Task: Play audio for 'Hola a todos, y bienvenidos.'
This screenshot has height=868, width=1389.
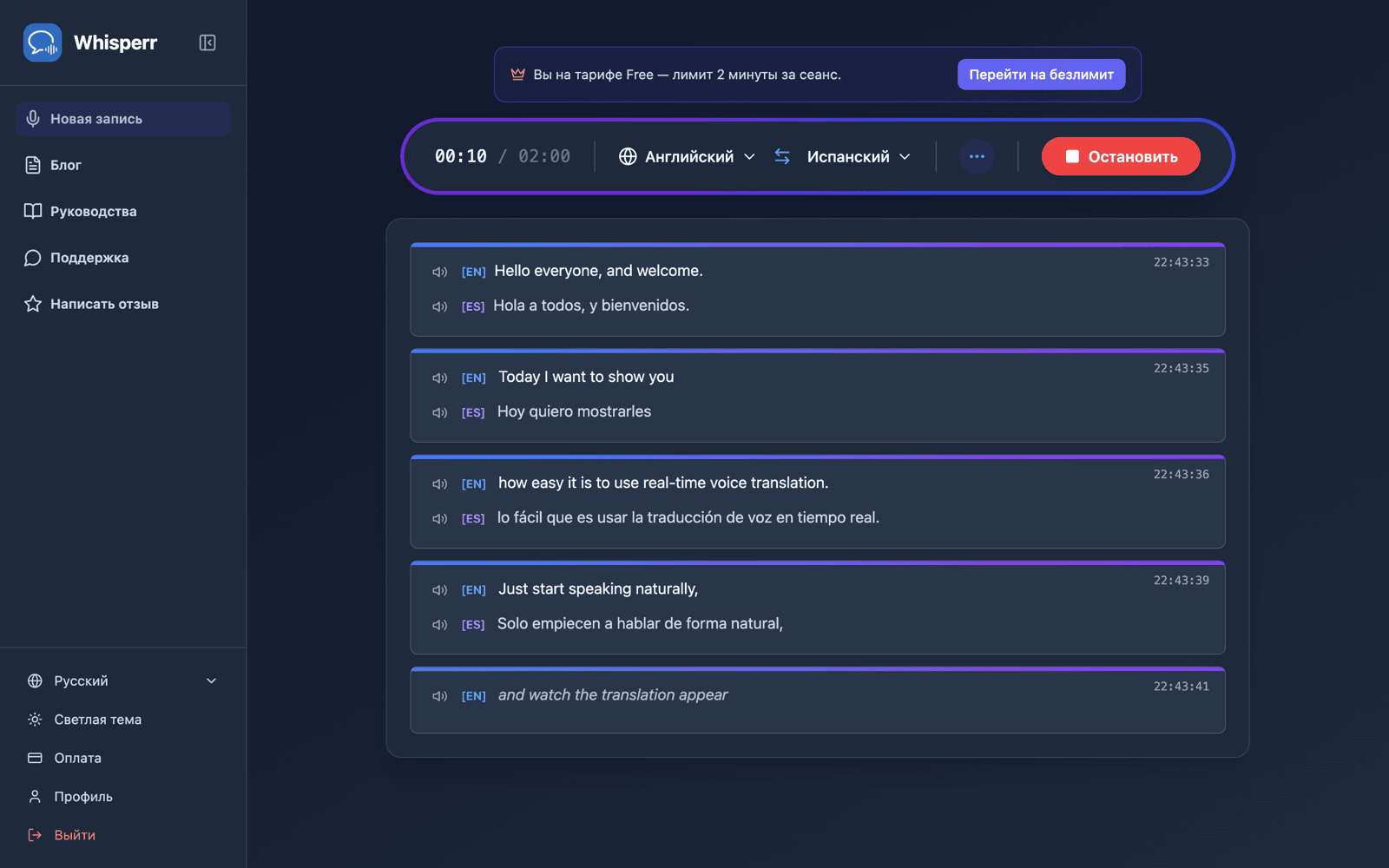Action: [x=440, y=306]
